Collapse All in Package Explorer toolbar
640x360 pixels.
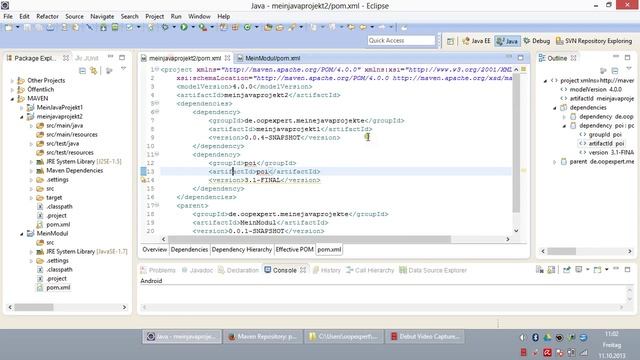tap(82, 71)
